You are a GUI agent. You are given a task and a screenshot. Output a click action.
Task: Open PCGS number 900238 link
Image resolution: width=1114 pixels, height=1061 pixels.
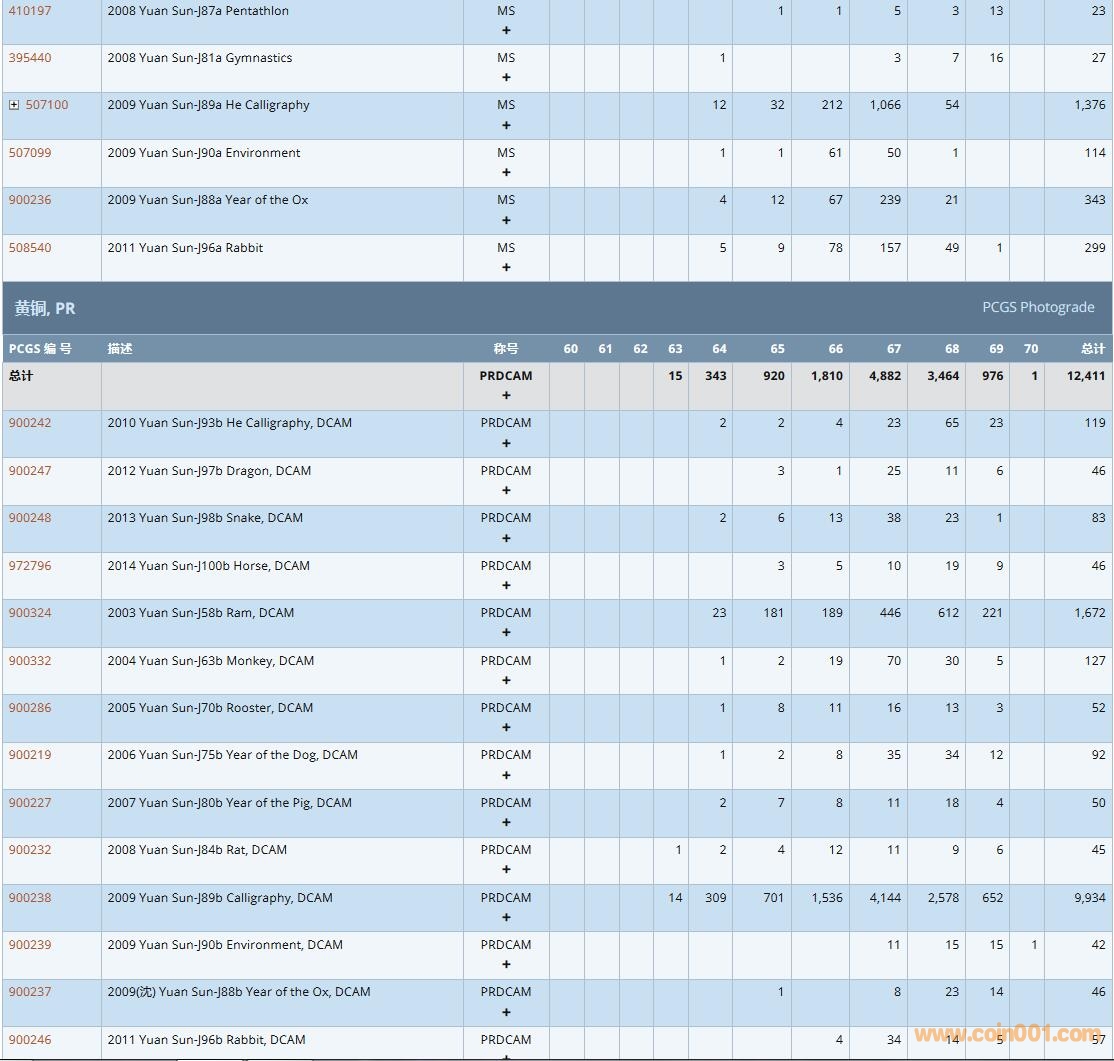pos(30,898)
